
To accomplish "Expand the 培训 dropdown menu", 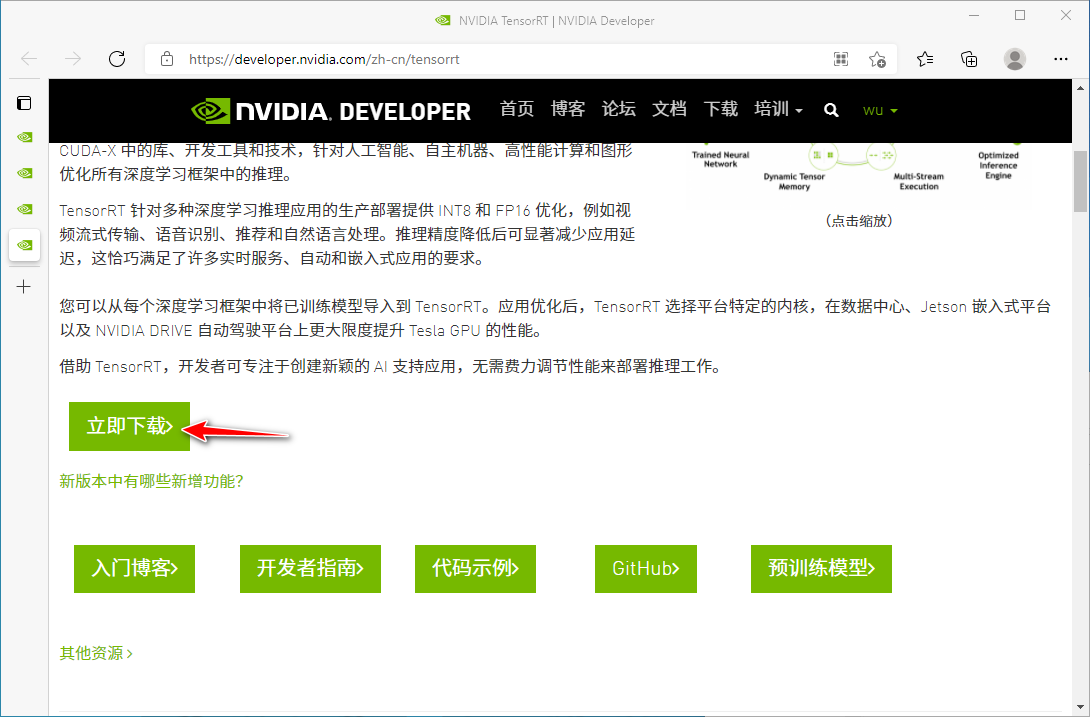I will pos(778,110).
